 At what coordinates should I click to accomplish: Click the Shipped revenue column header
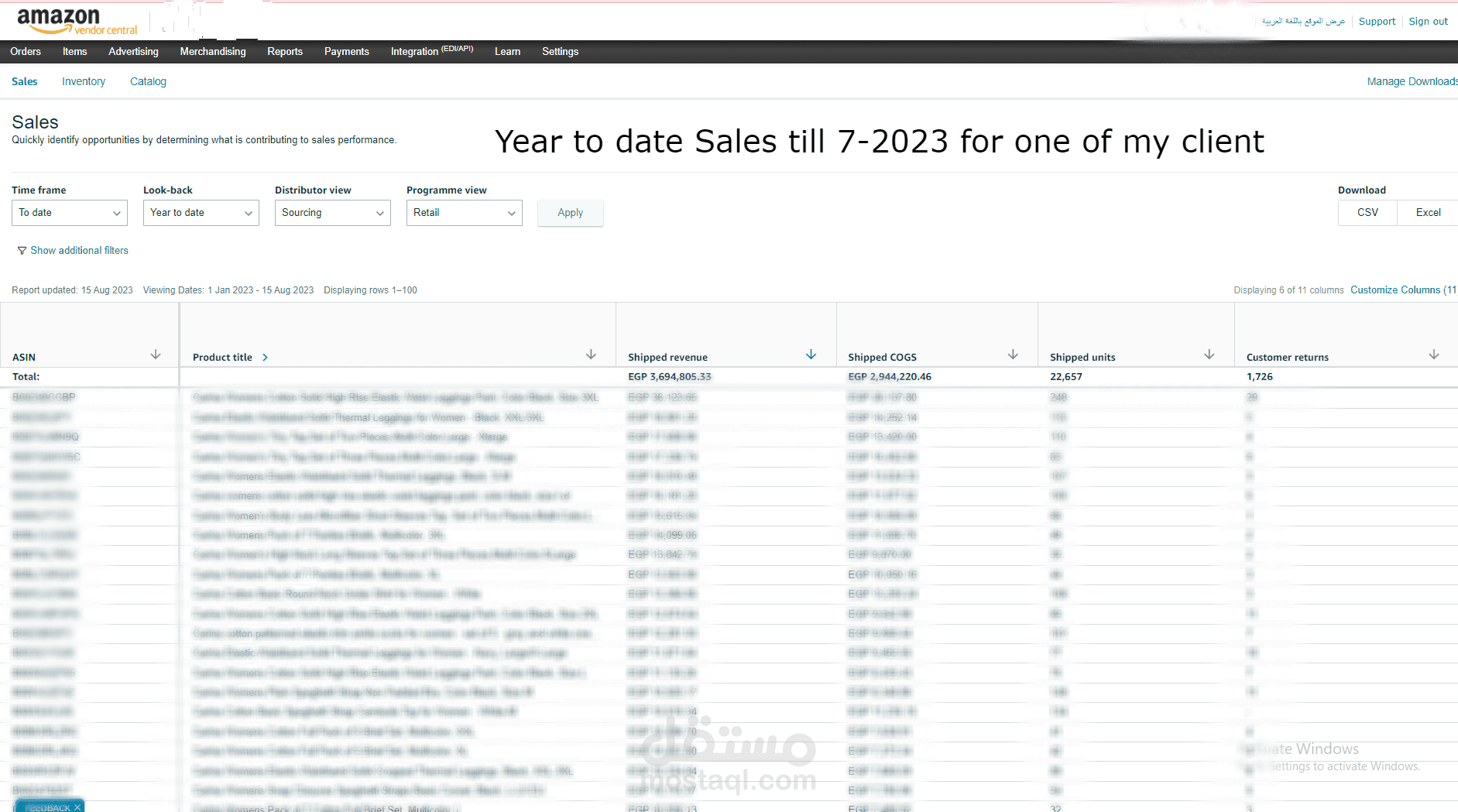pyautogui.click(x=667, y=358)
